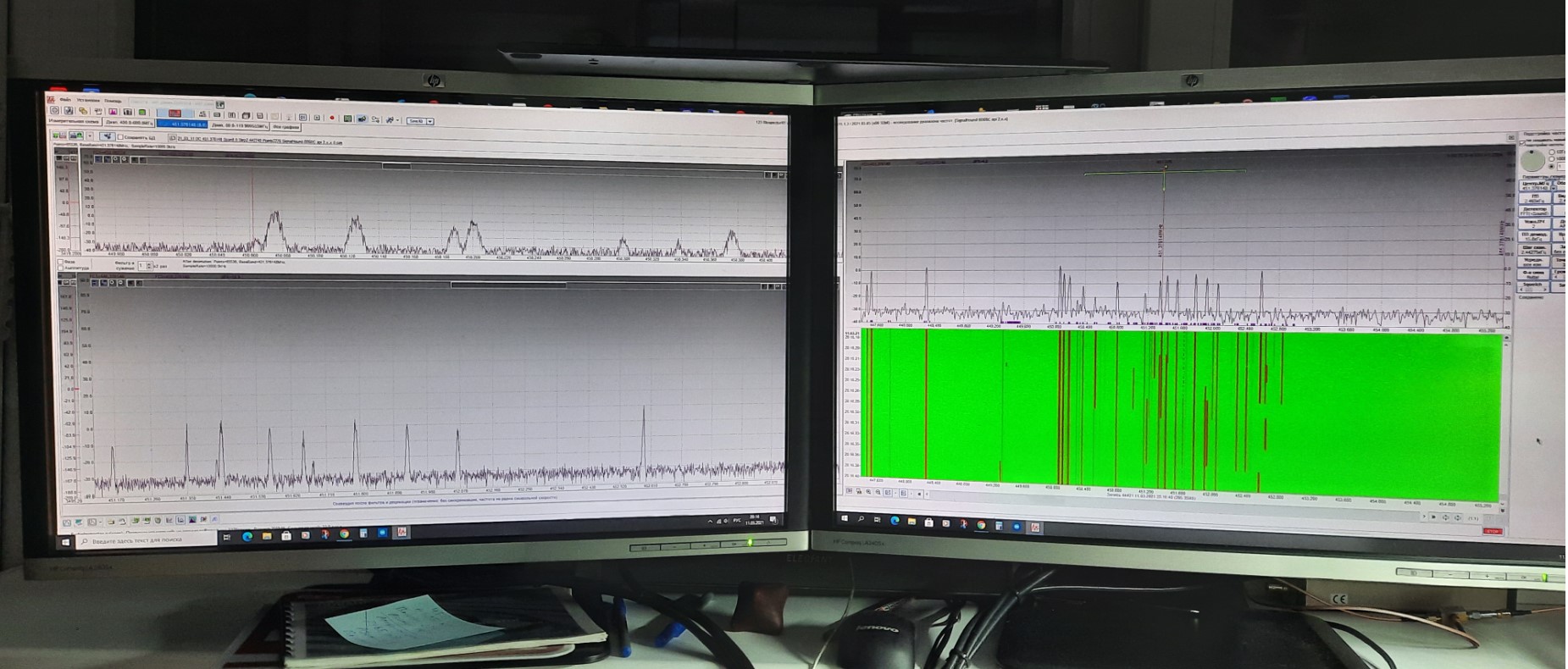Viewport: 1568px width, 669px height.
Task: Click the floppy disk save icon in toolbar
Action: pos(260,115)
